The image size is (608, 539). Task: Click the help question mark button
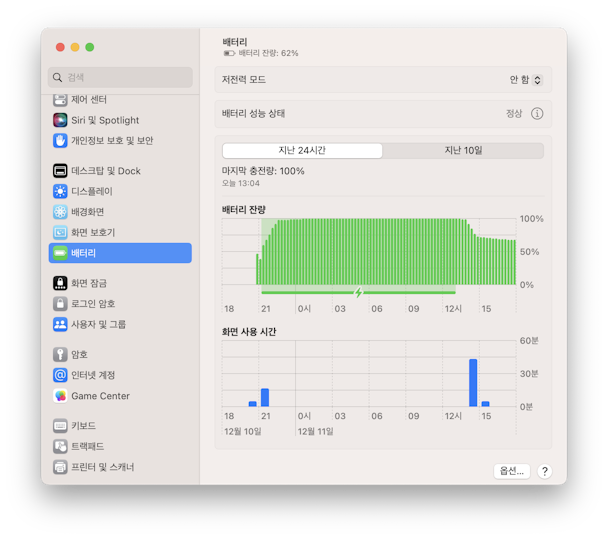pyautogui.click(x=545, y=471)
